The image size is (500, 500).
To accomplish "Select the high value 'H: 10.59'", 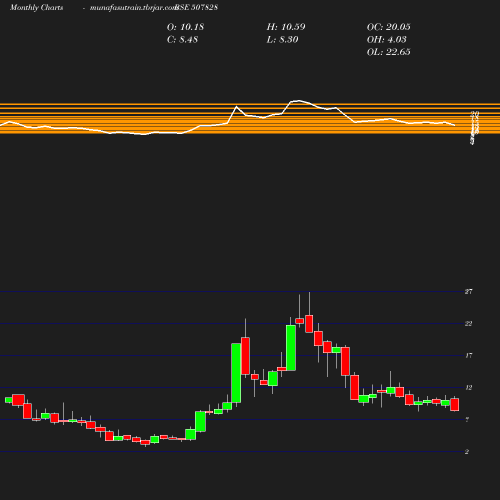I will tap(286, 27).
